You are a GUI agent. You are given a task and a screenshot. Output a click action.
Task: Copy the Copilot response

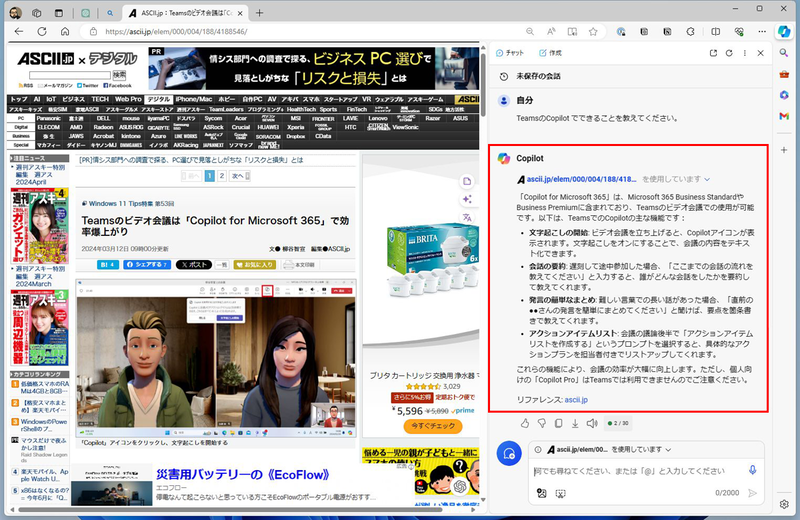click(559, 423)
